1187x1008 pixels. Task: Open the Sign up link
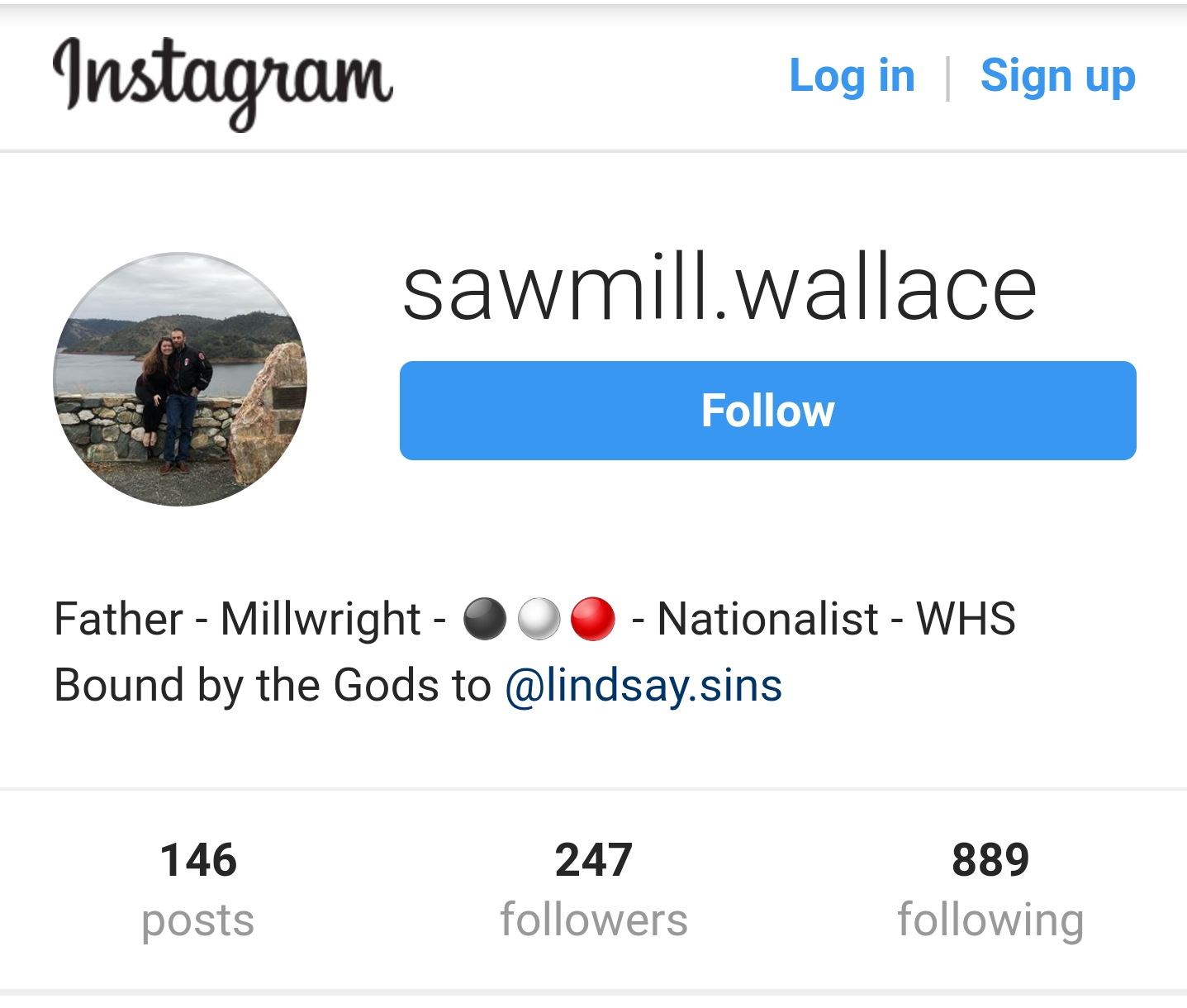click(x=1058, y=77)
